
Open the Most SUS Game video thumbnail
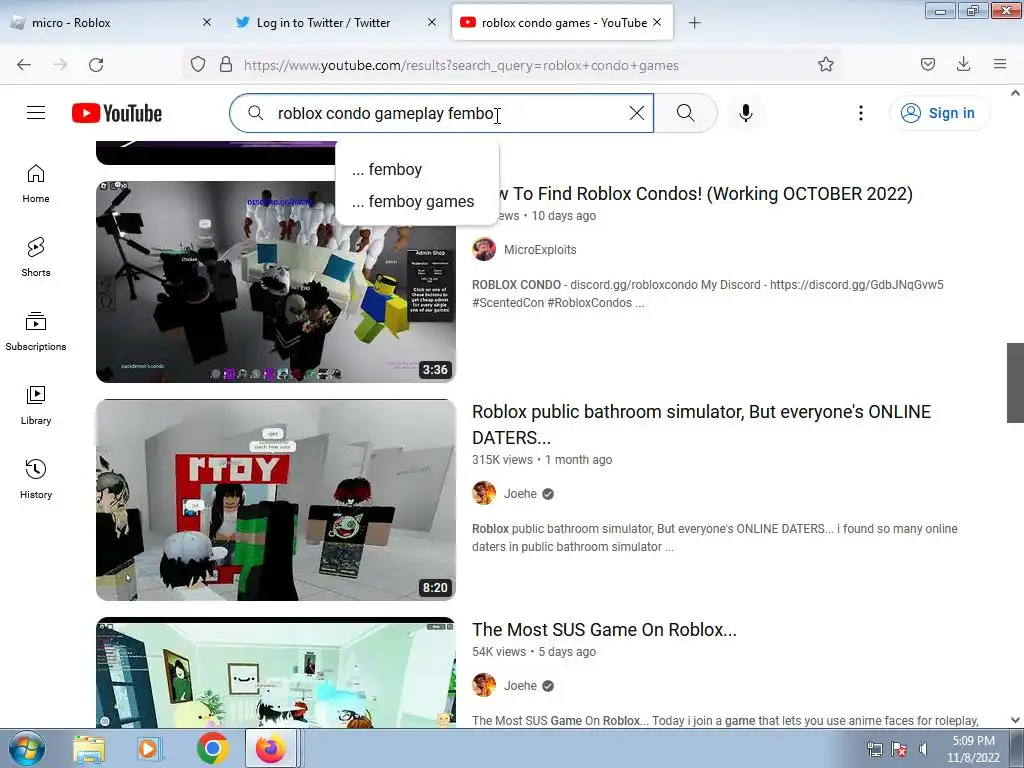276,672
